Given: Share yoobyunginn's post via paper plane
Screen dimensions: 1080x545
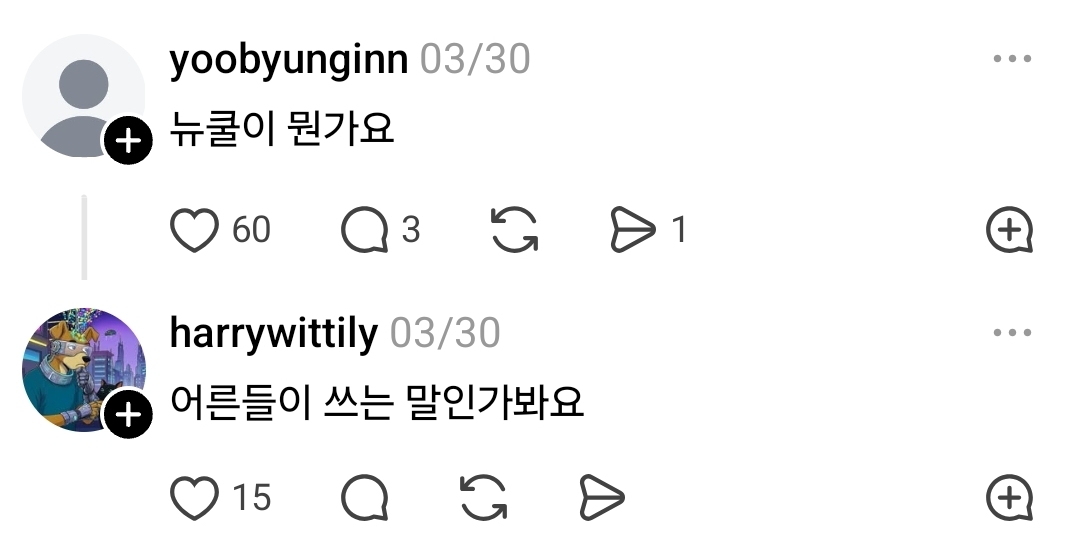Looking at the screenshot, I should pos(633,229).
